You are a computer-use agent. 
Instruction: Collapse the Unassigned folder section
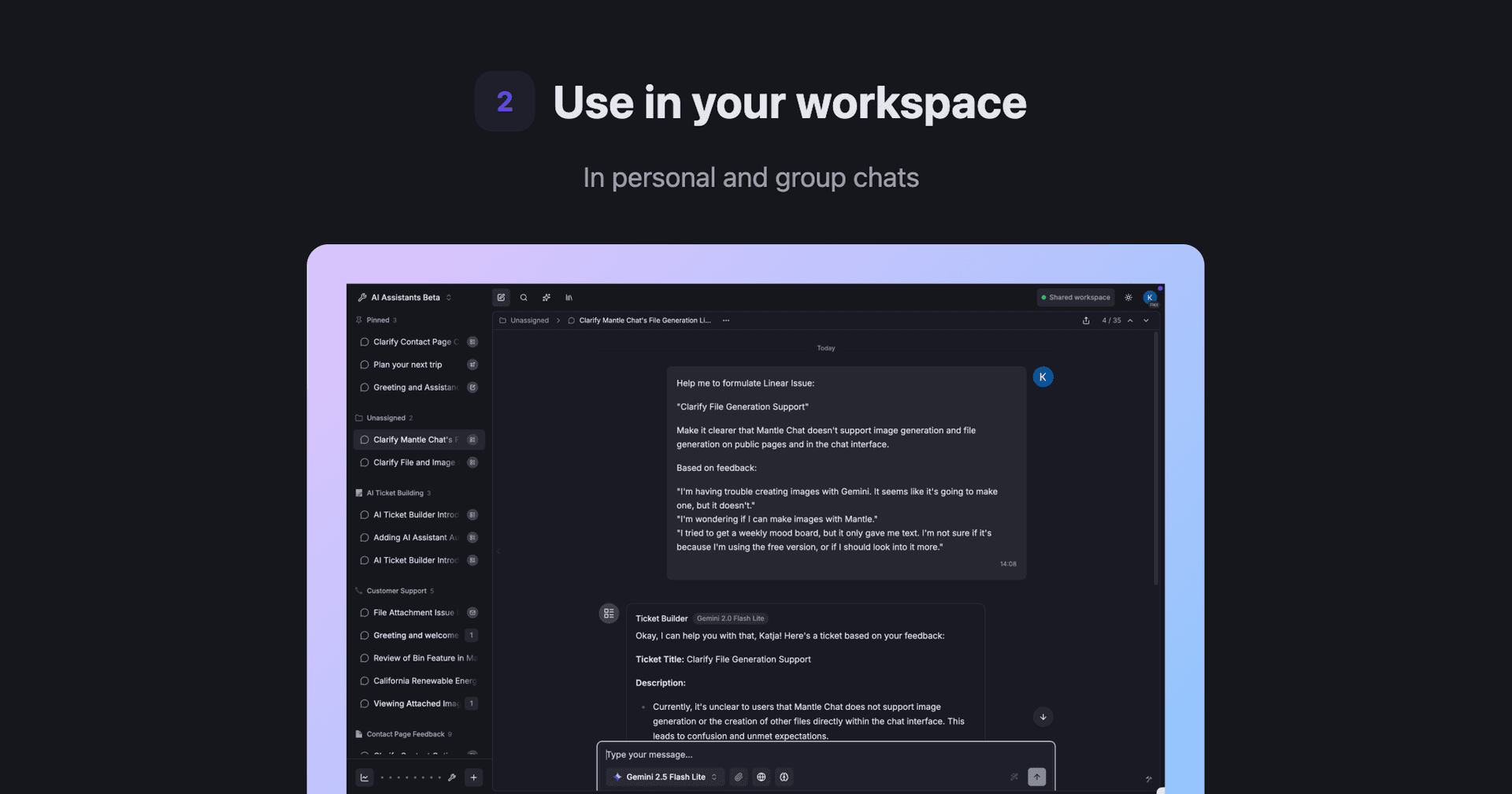tap(384, 418)
